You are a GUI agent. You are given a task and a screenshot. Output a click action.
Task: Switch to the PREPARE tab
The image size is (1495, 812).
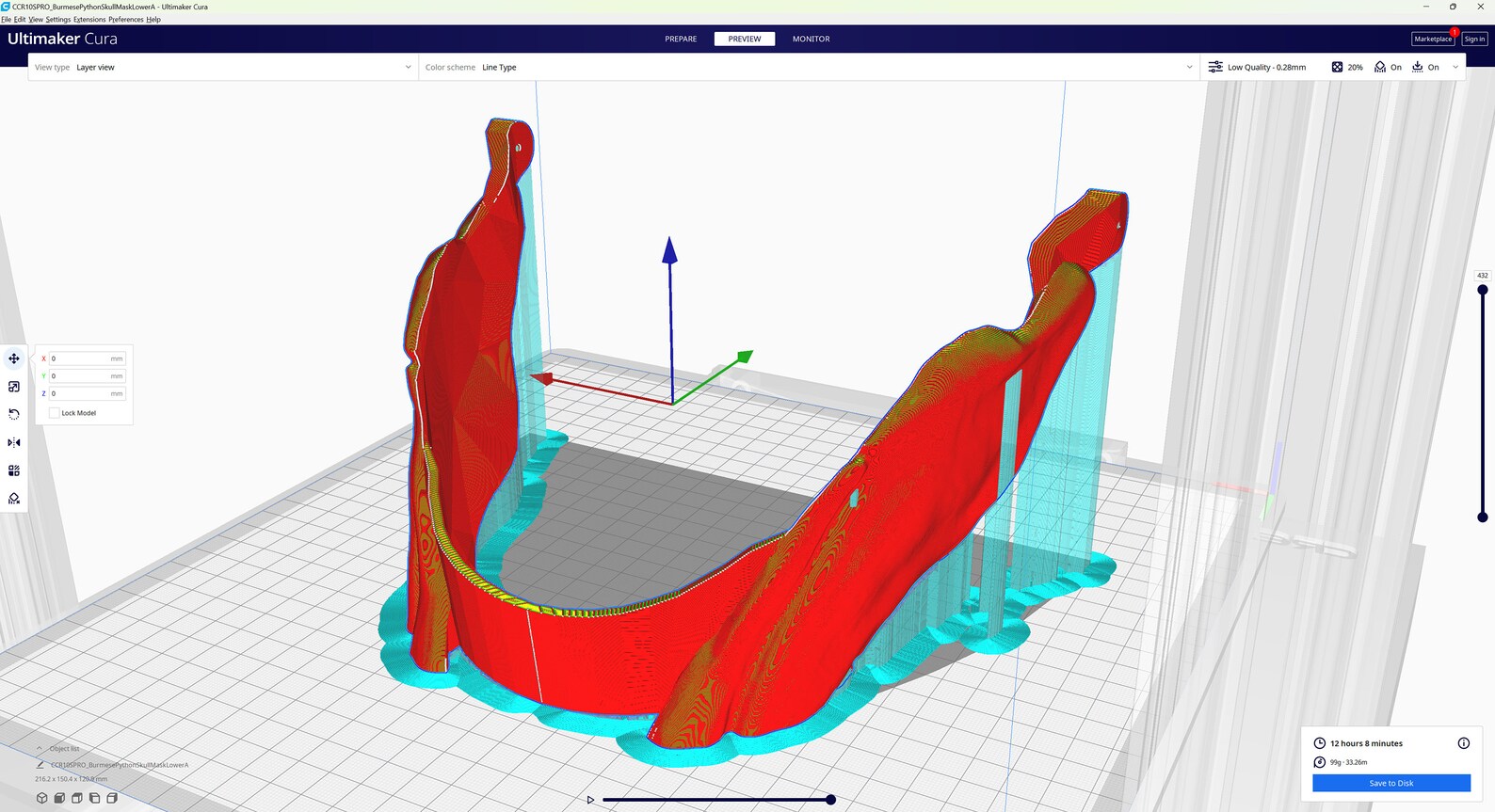[x=681, y=39]
